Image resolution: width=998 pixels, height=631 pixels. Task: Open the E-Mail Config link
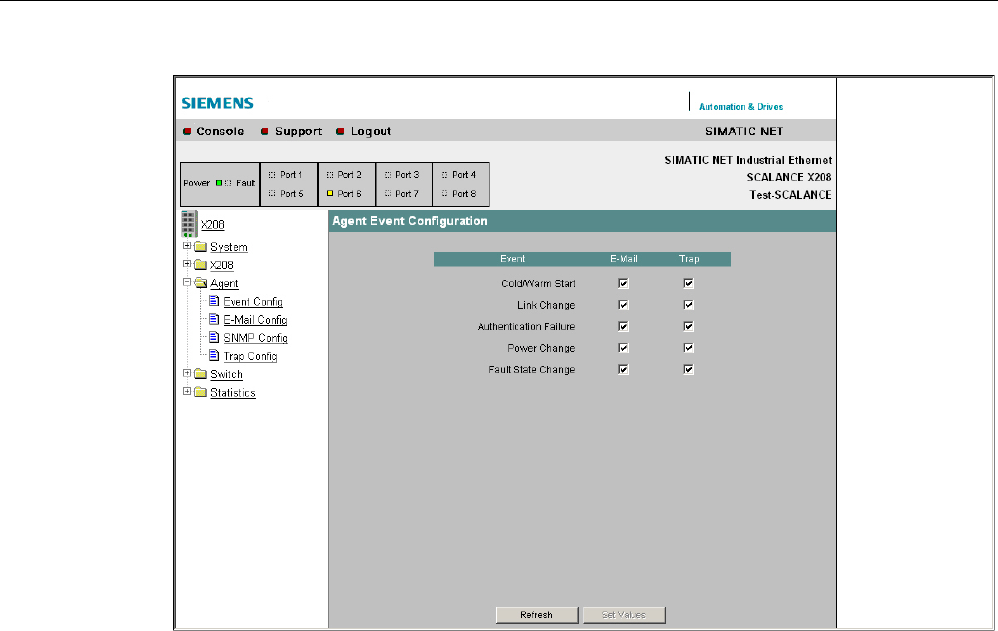click(x=255, y=320)
